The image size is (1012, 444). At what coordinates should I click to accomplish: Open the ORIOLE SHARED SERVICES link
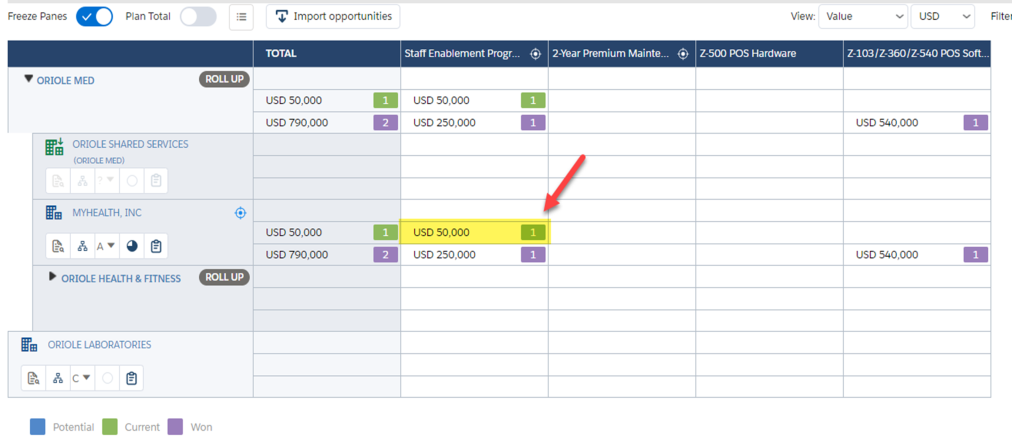pos(130,145)
